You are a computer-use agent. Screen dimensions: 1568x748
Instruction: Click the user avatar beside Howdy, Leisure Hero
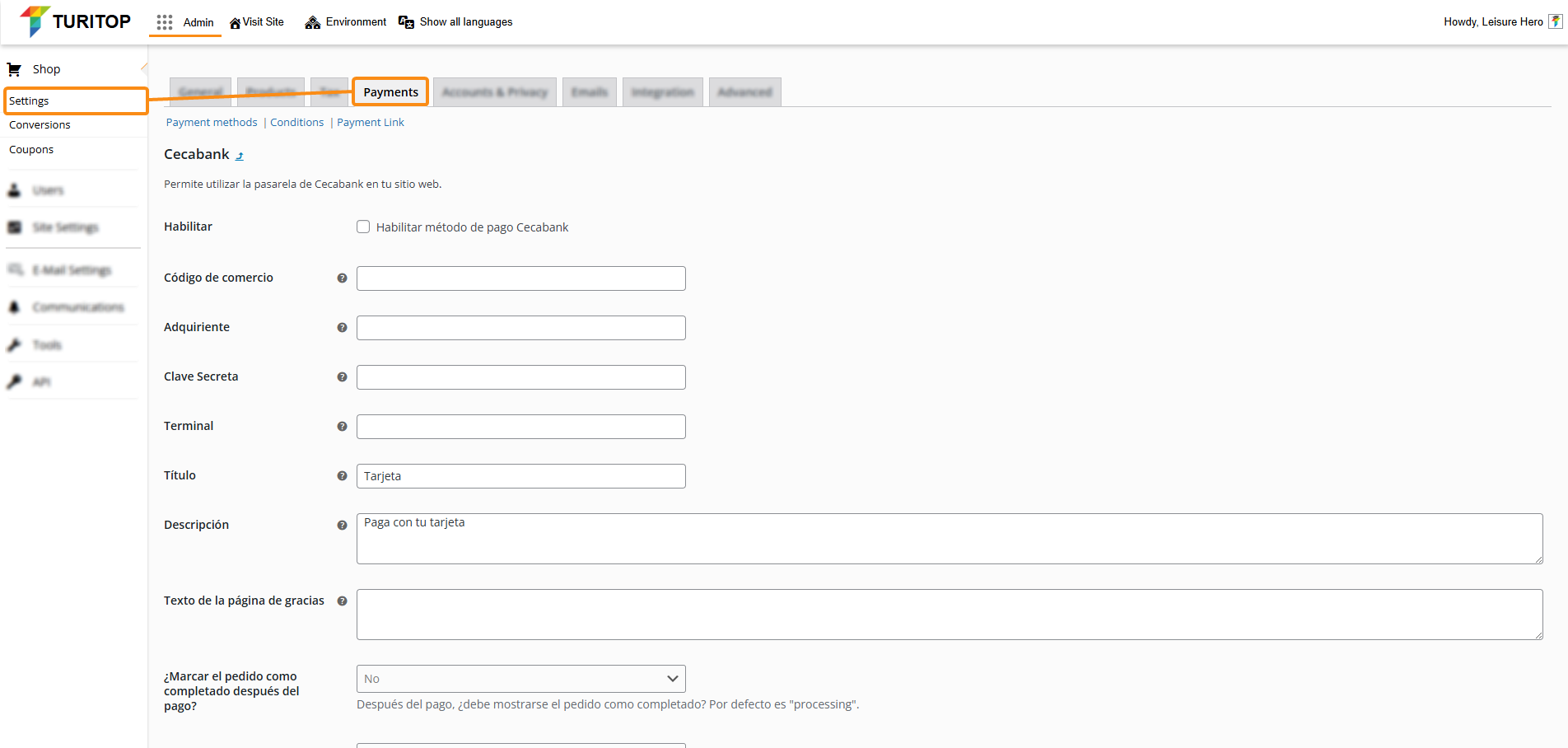pos(1555,22)
